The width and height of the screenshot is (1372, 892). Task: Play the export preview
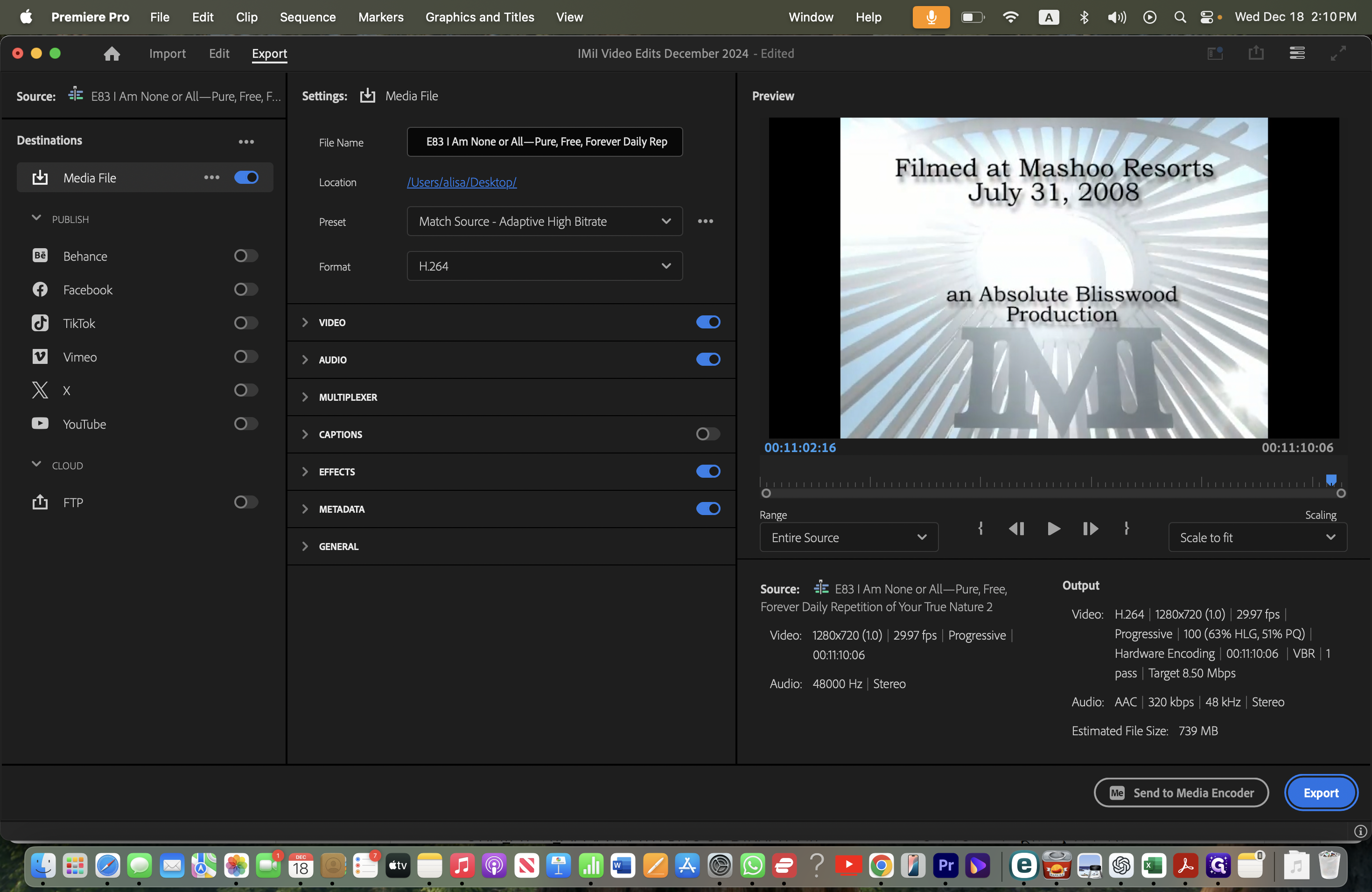(x=1053, y=529)
